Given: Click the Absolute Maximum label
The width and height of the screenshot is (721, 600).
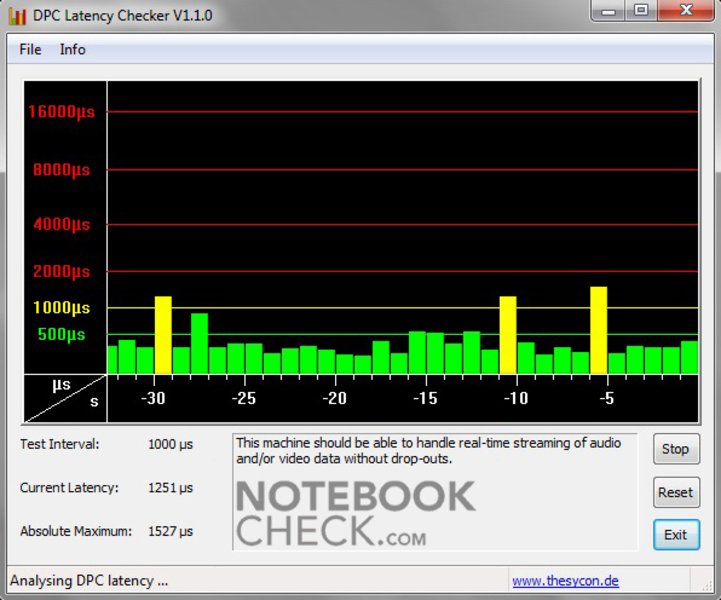Looking at the screenshot, I should [x=76, y=531].
